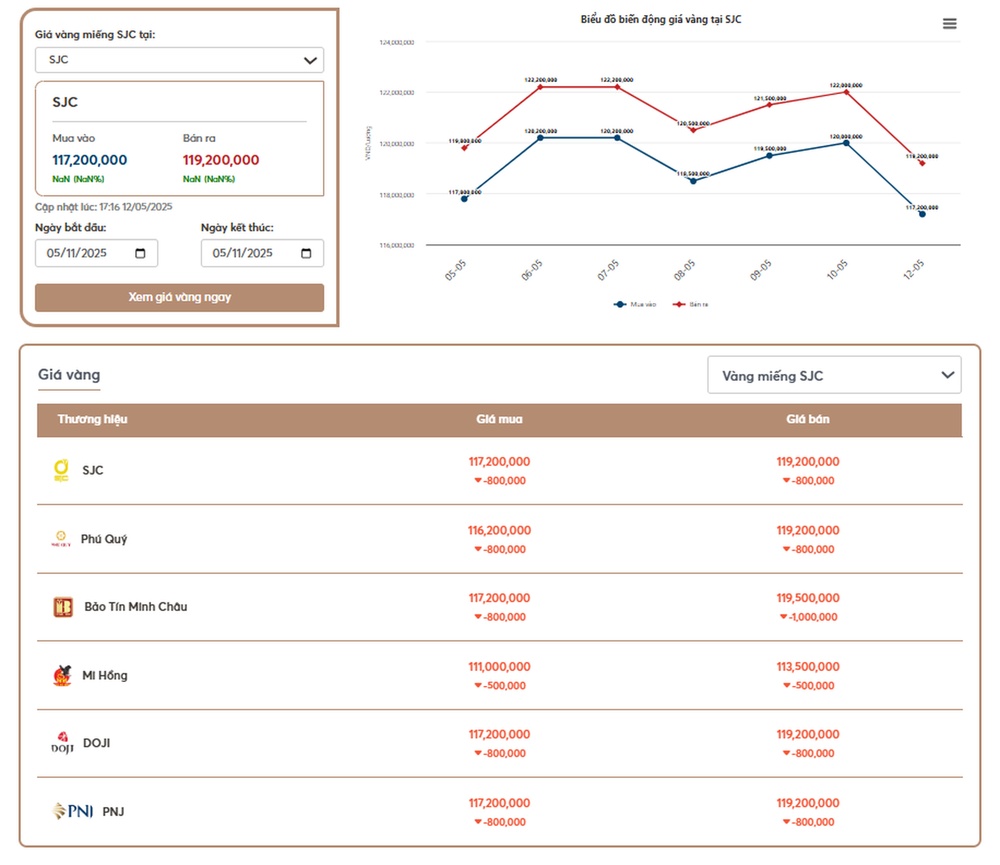The image size is (1000, 865).
Task: Click the Phú Quý brand logo
Action: click(61, 539)
